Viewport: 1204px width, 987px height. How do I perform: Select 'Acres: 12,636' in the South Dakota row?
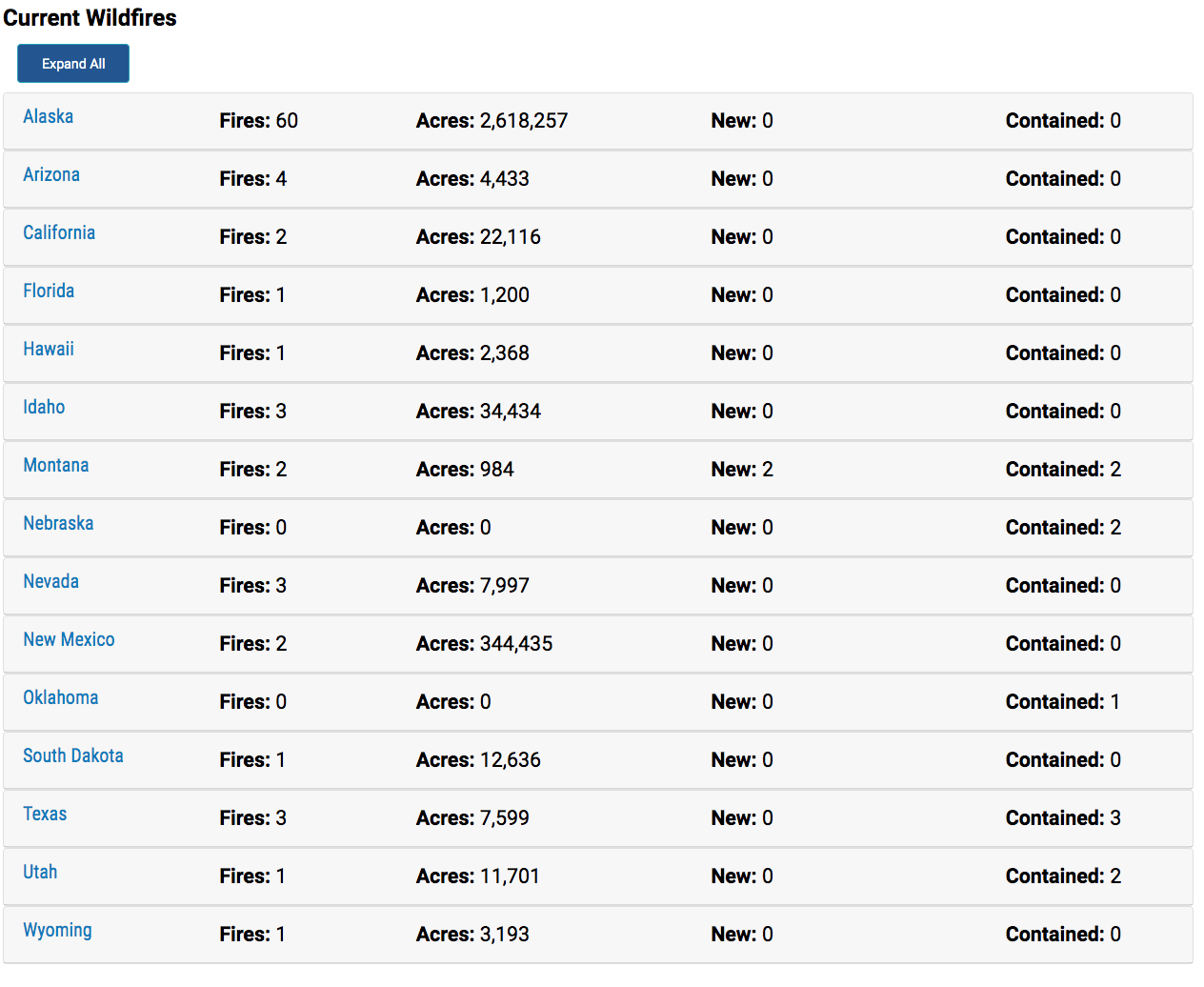tap(478, 760)
